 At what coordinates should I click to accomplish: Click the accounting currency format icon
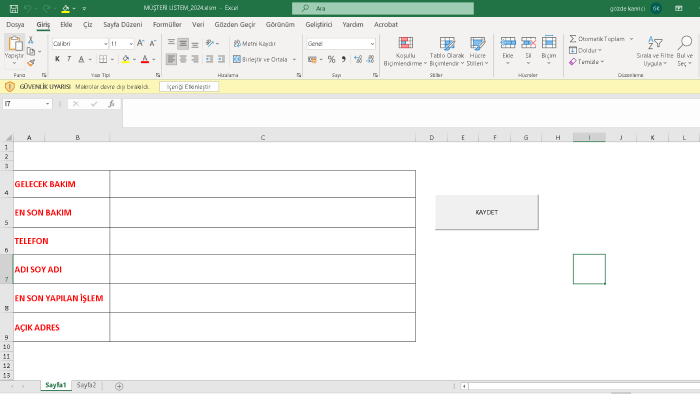pos(312,59)
